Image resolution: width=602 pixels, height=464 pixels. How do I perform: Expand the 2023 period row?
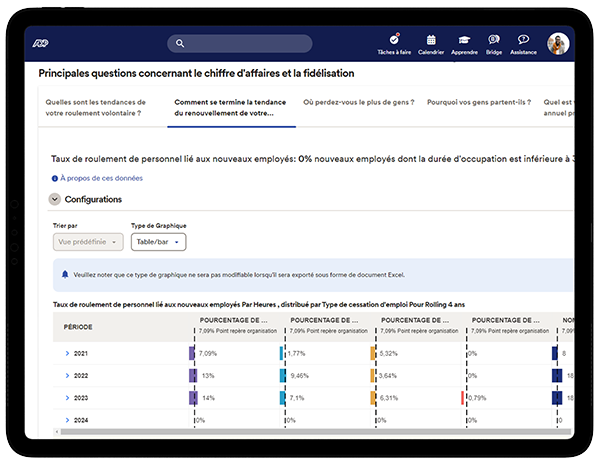point(68,398)
